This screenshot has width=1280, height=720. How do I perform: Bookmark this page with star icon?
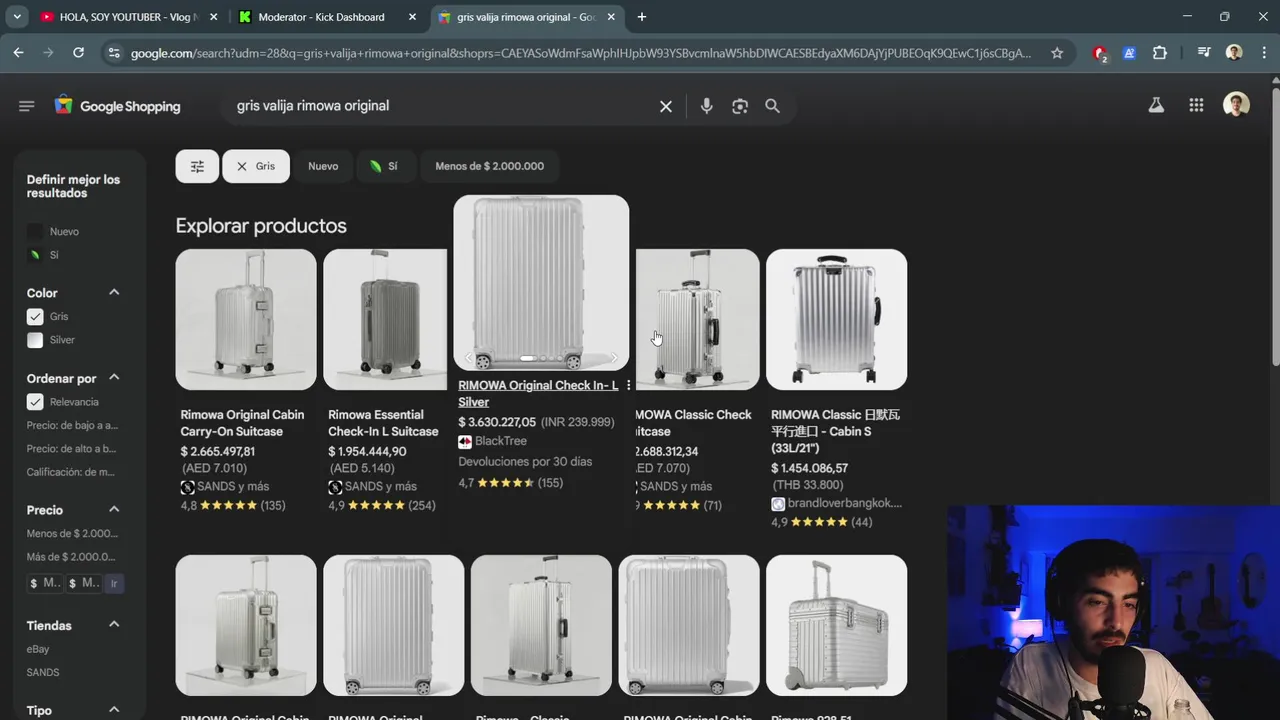point(1057,53)
